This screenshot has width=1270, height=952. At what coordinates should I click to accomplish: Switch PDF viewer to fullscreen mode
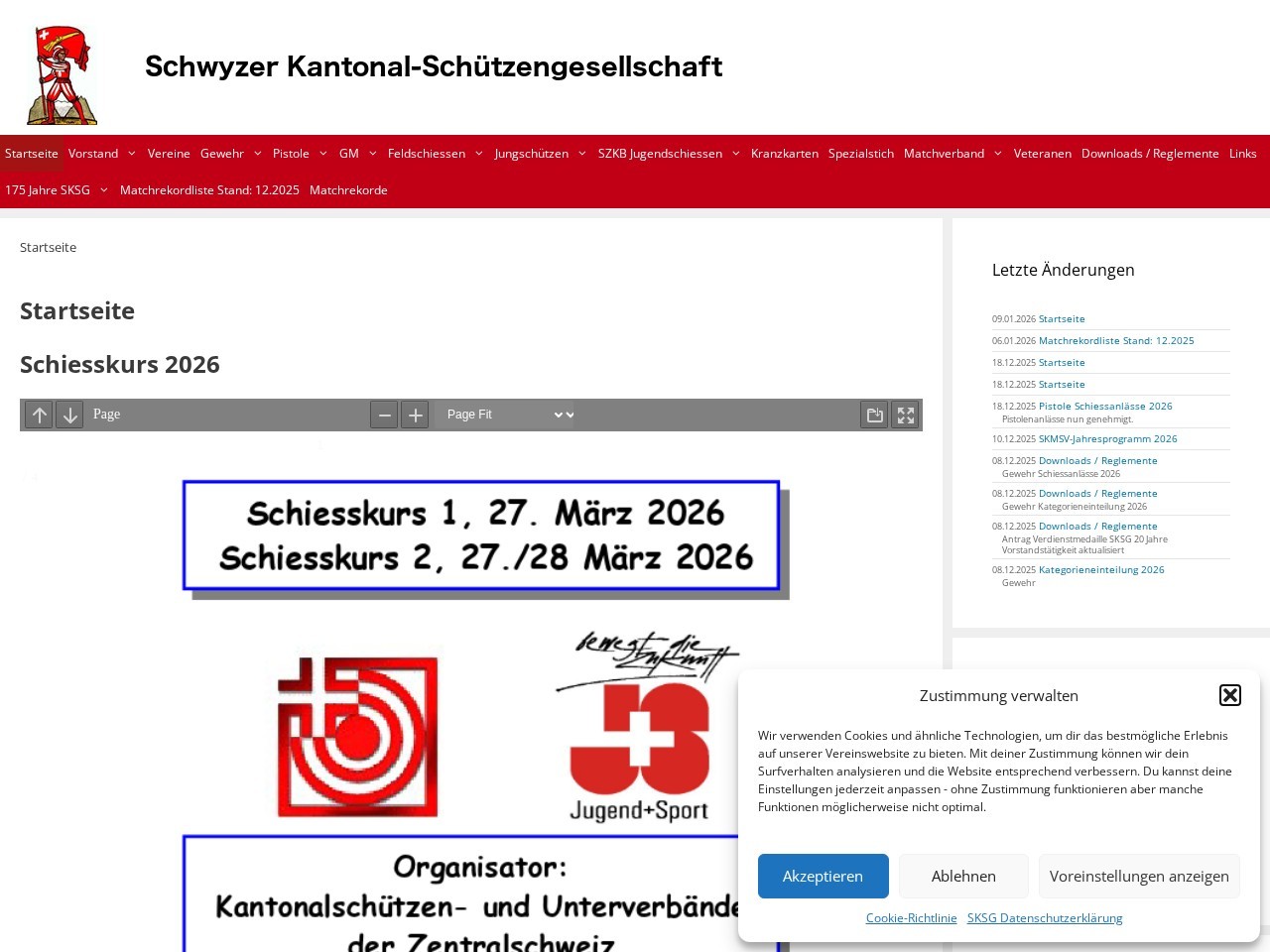[906, 415]
